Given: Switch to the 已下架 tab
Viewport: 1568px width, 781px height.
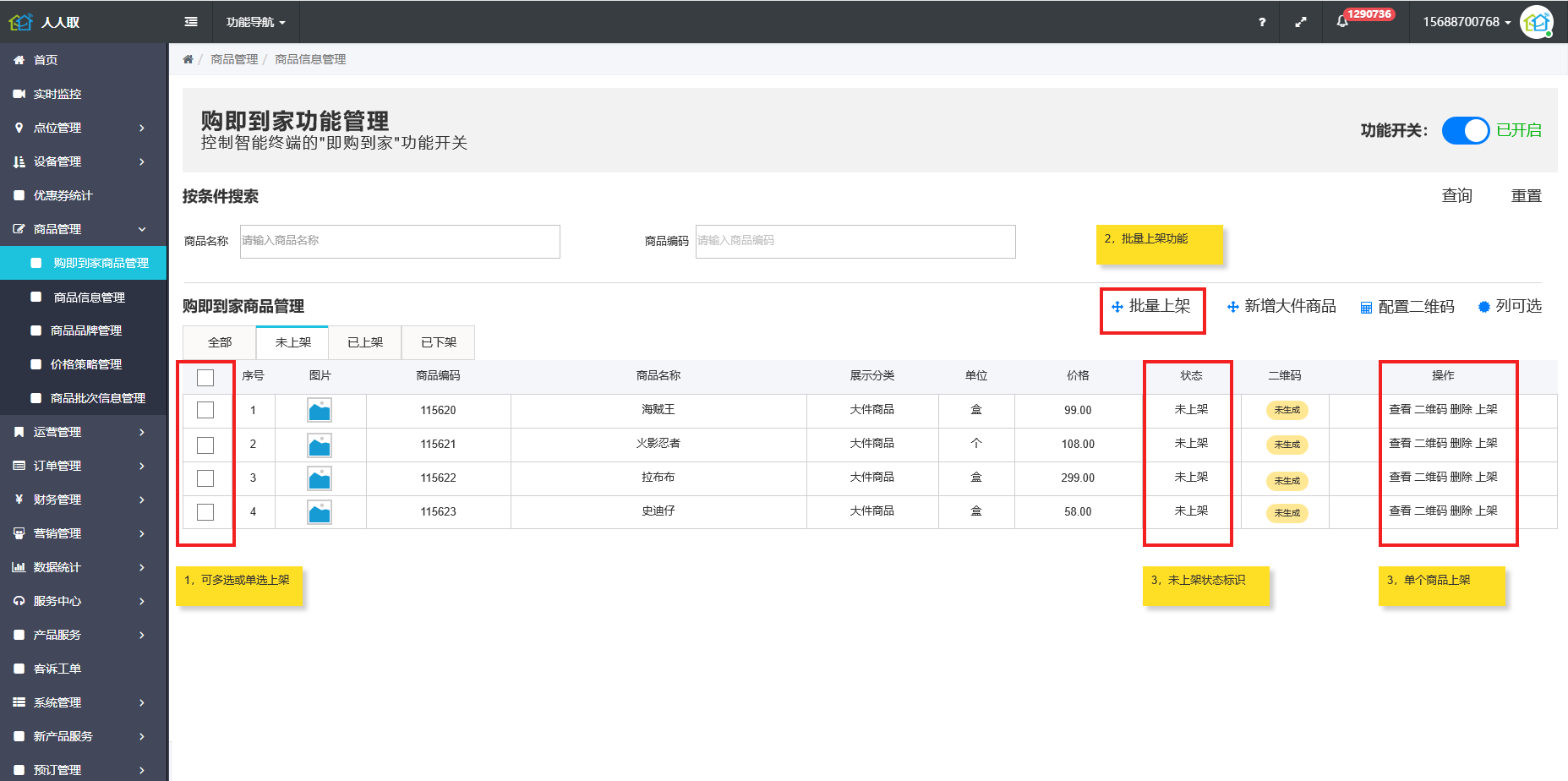Looking at the screenshot, I should [x=439, y=342].
